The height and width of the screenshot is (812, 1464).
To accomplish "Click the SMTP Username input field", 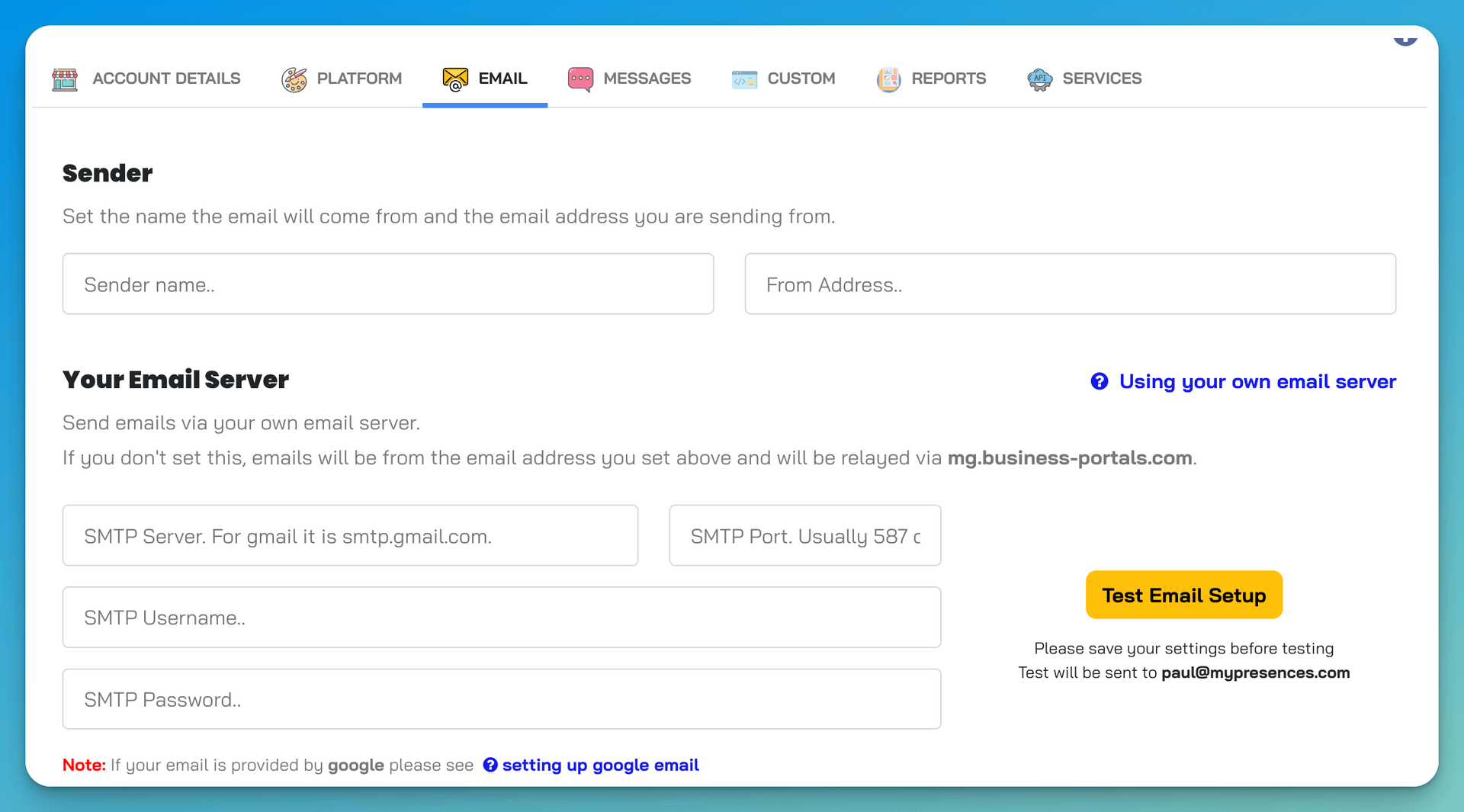I will (x=501, y=618).
